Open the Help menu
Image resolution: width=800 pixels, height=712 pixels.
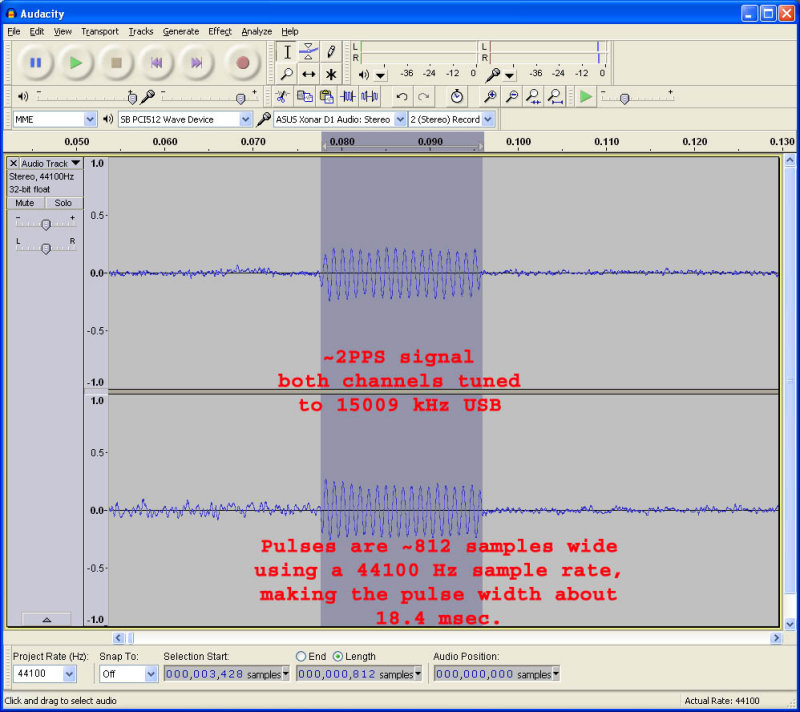point(290,32)
